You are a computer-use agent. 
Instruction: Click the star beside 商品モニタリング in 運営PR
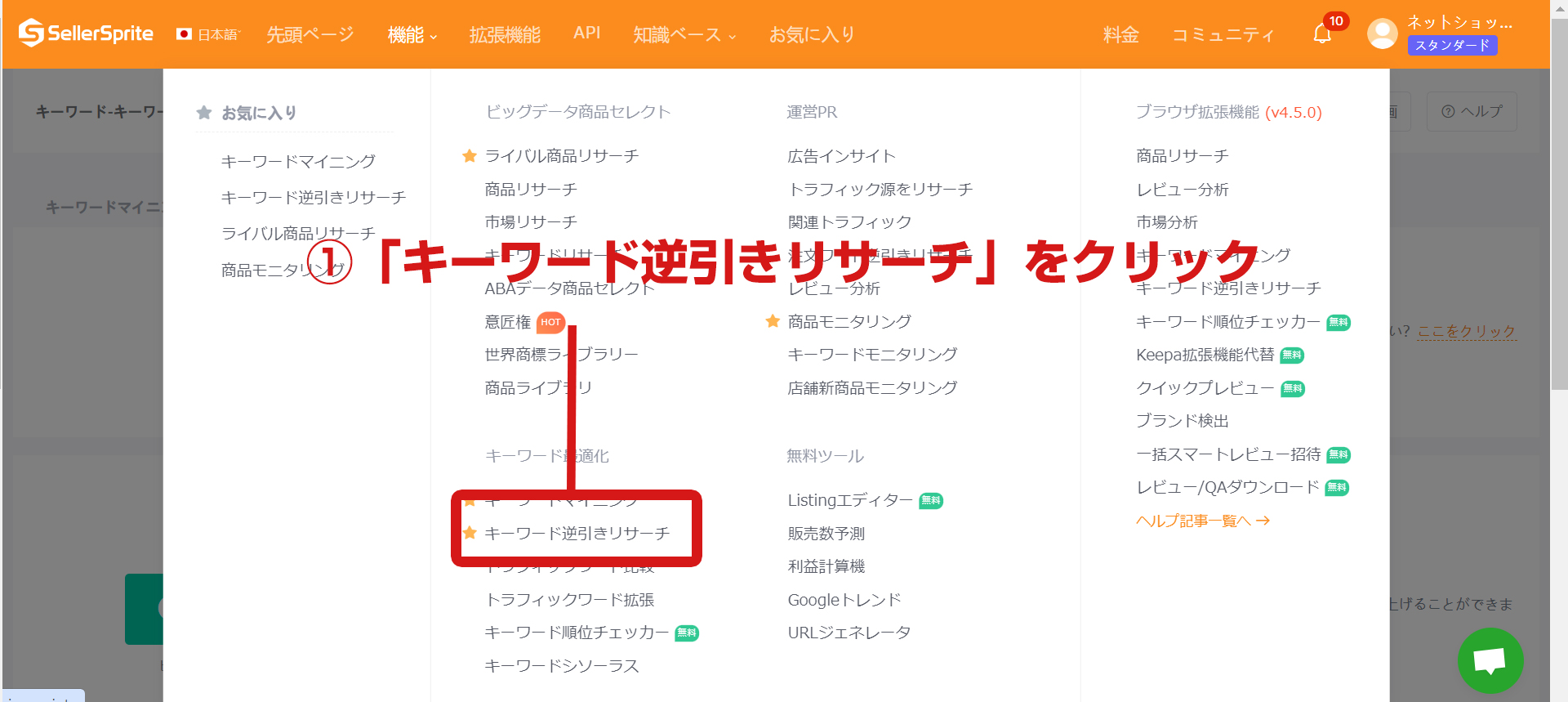click(773, 321)
